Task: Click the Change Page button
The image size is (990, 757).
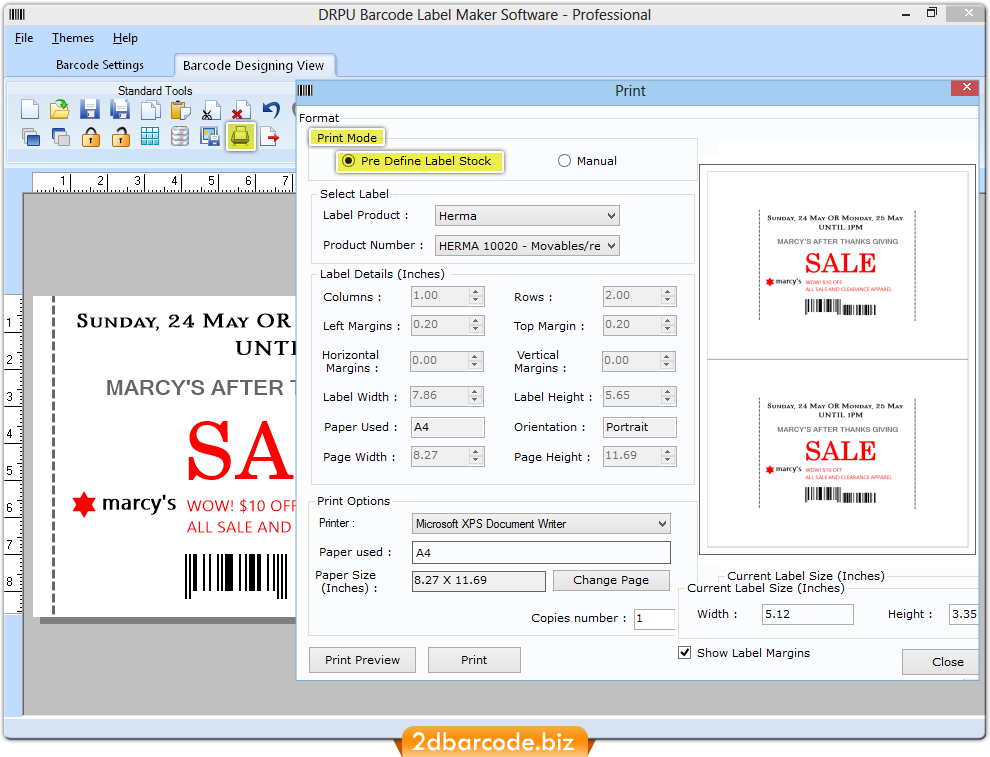Action: [x=611, y=580]
